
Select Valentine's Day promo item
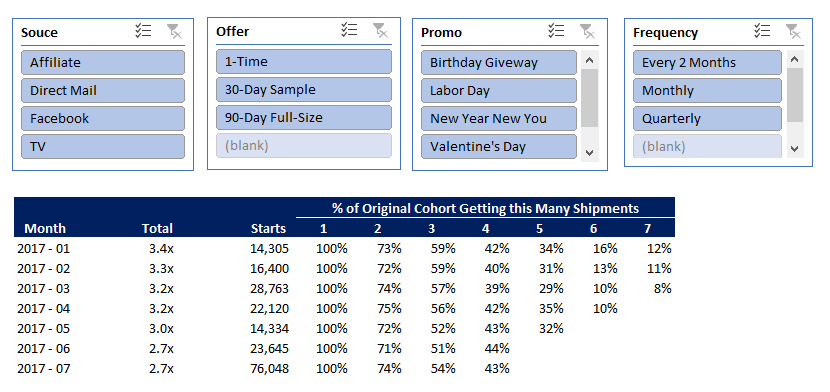click(x=499, y=147)
